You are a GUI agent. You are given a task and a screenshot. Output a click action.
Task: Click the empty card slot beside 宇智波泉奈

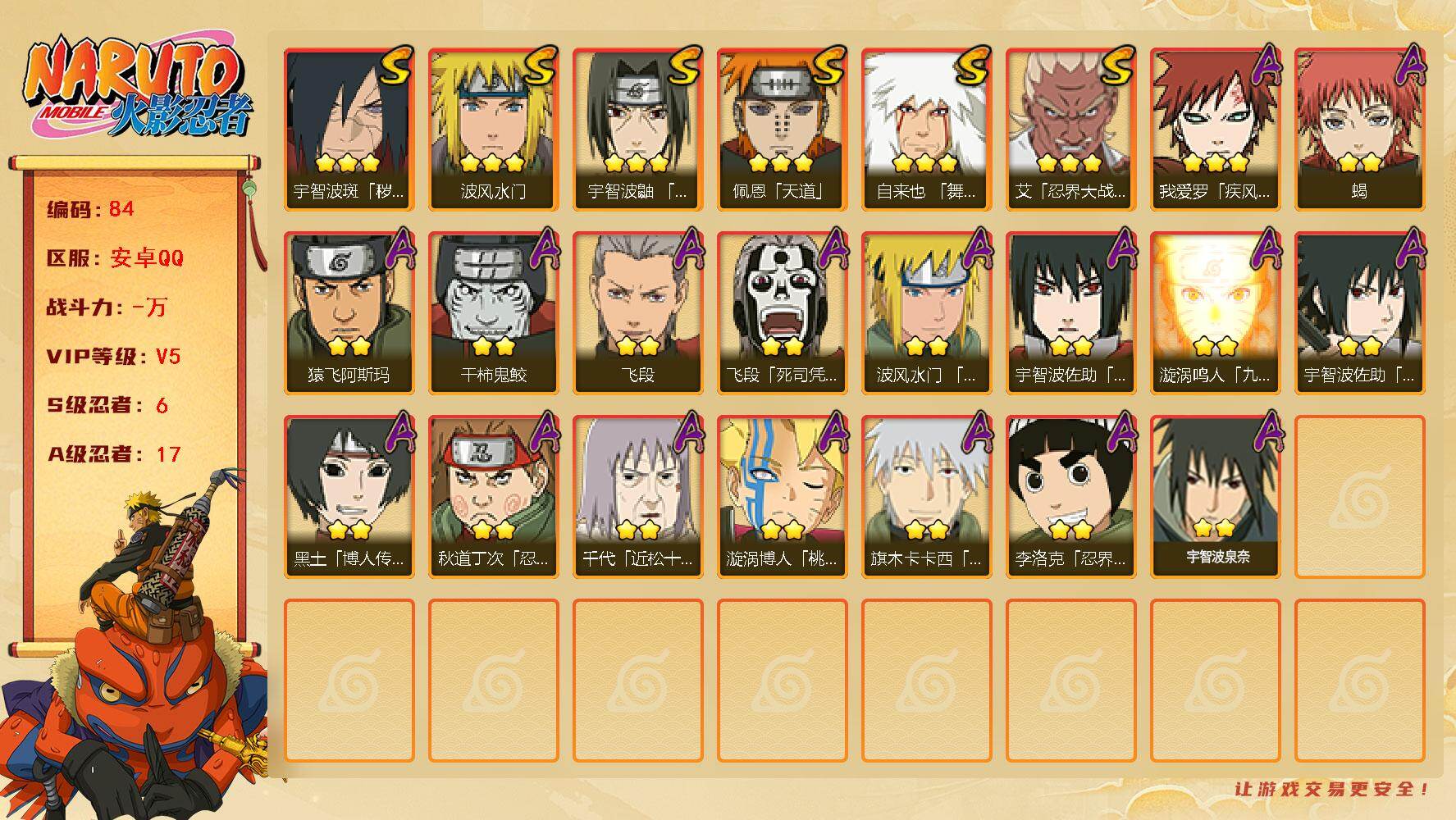point(1359,497)
